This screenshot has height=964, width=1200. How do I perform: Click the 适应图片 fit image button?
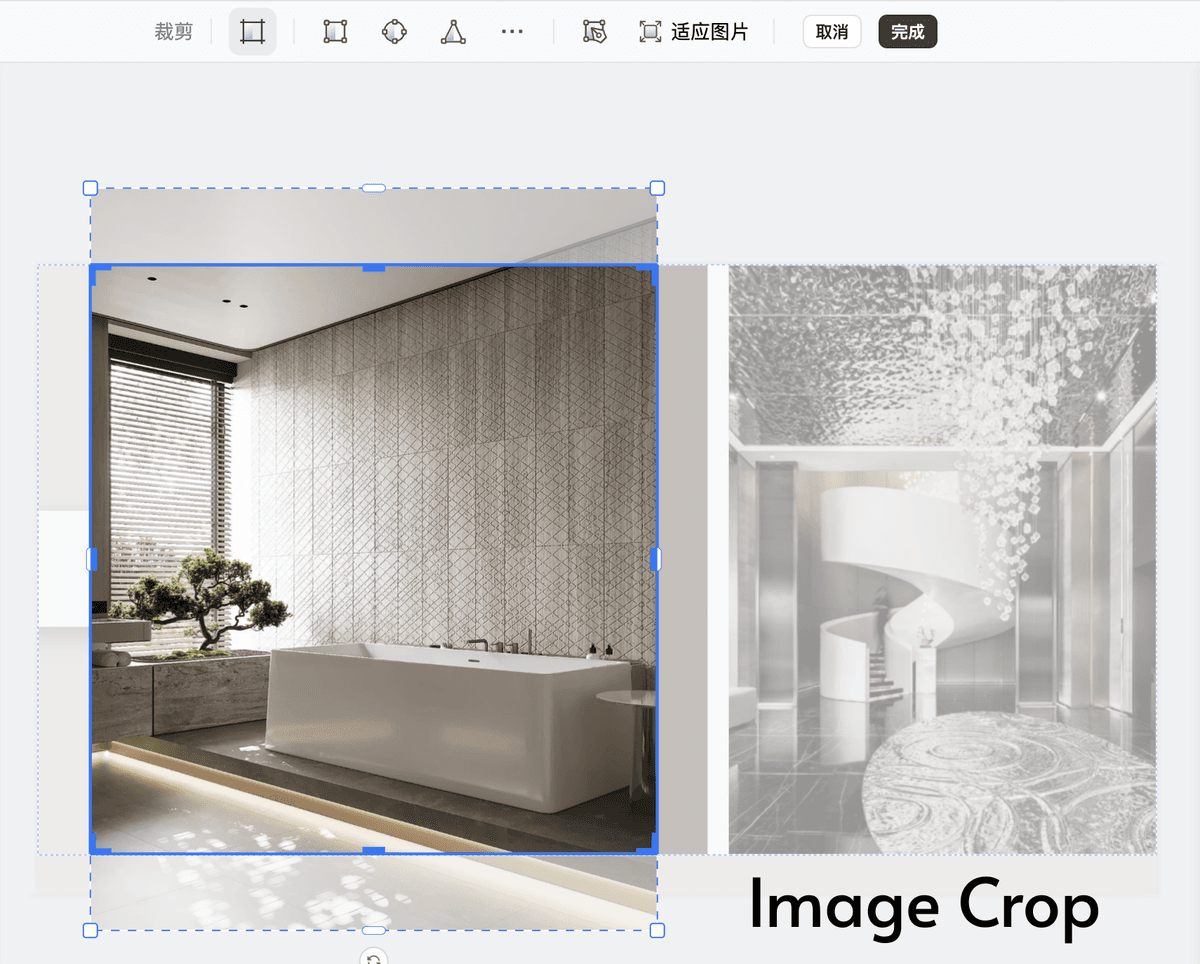(694, 32)
